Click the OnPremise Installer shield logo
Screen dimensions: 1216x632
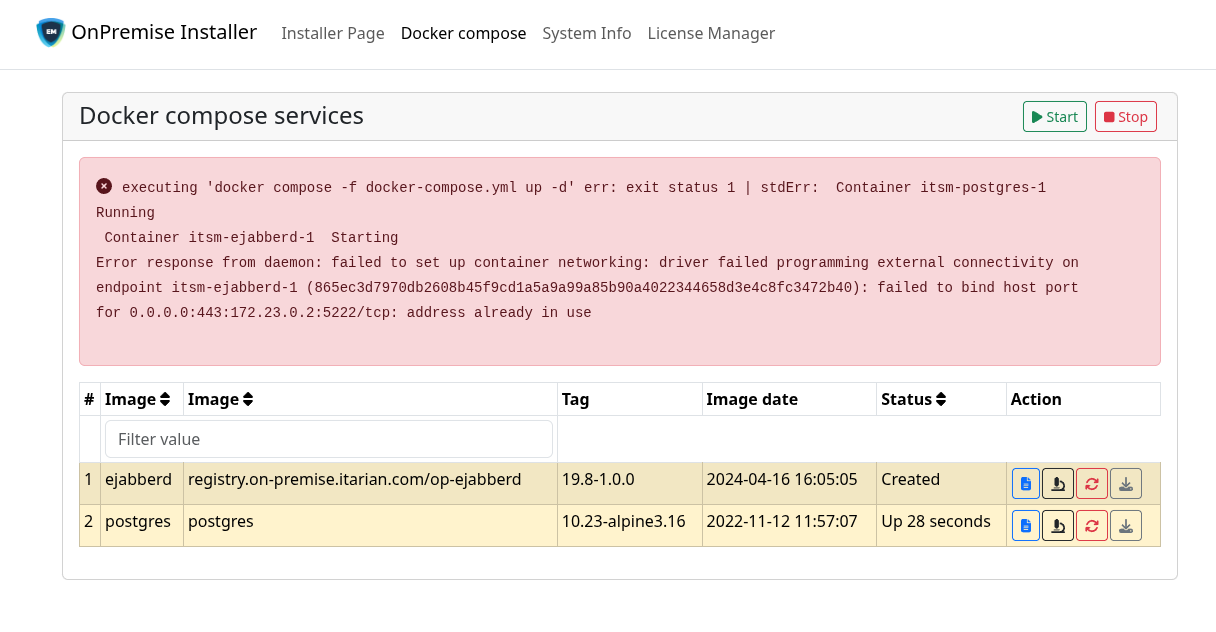pos(50,33)
